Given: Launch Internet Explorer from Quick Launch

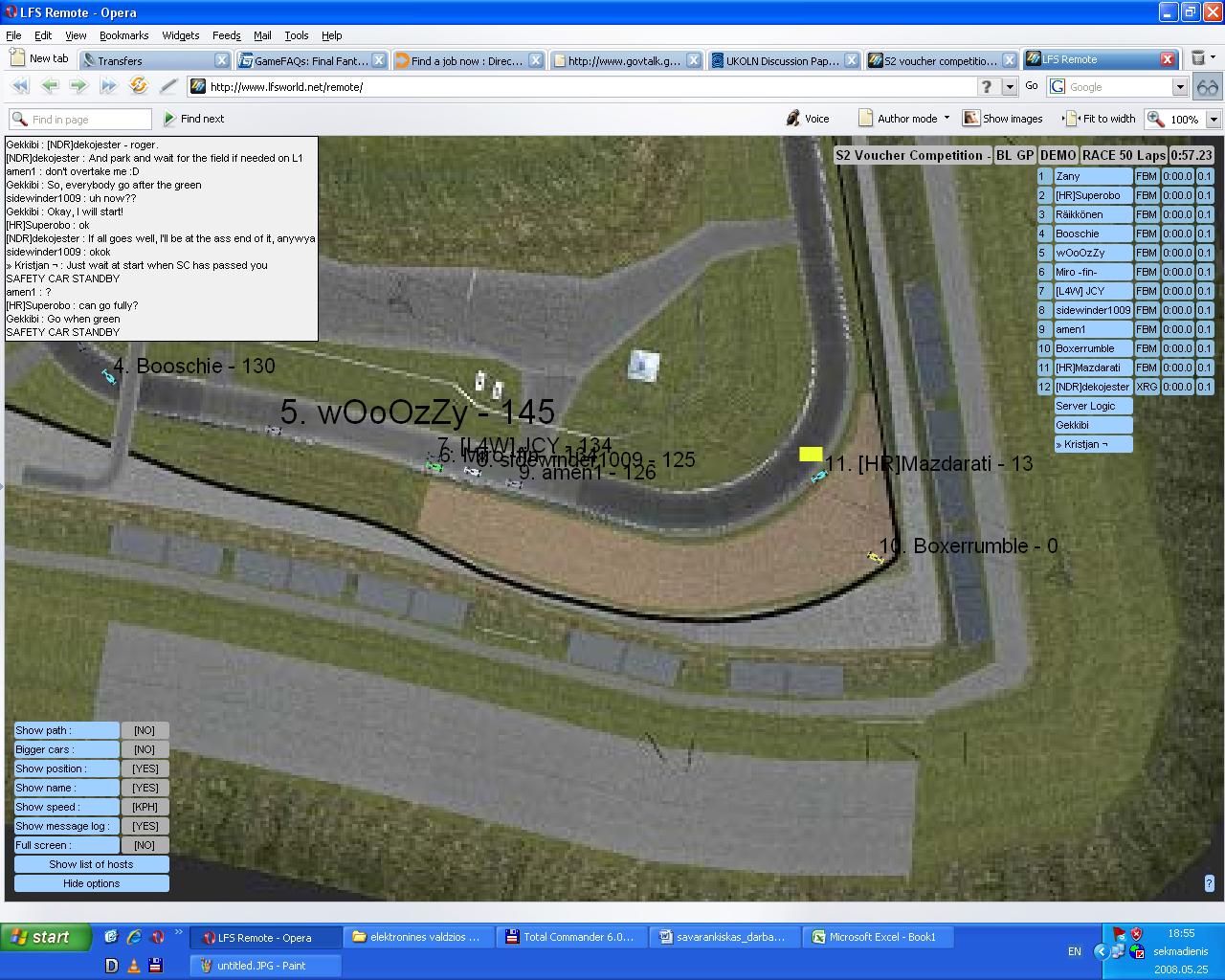Looking at the screenshot, I should coord(134,937).
